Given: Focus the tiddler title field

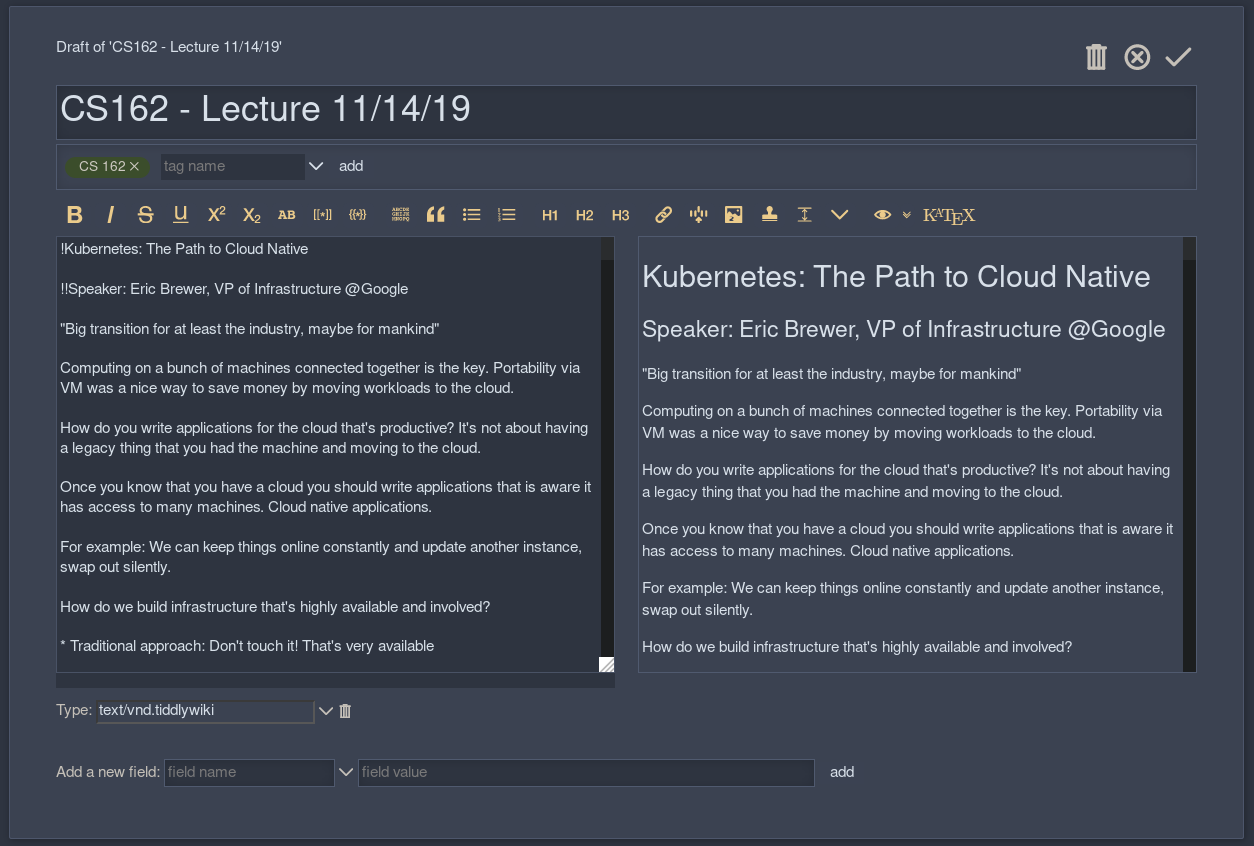Looking at the screenshot, I should tap(626, 112).
